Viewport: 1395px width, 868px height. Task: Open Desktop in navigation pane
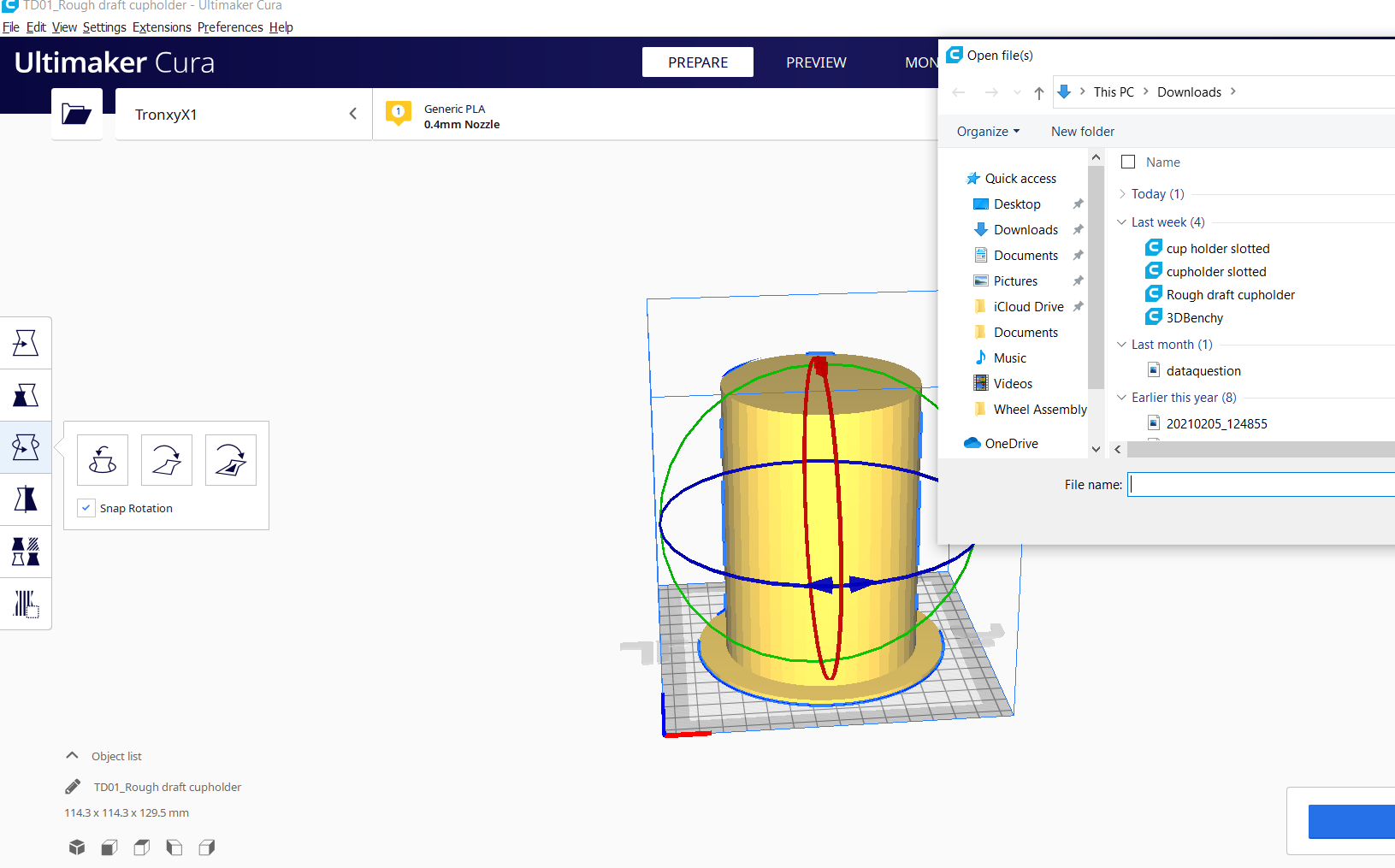1008,204
